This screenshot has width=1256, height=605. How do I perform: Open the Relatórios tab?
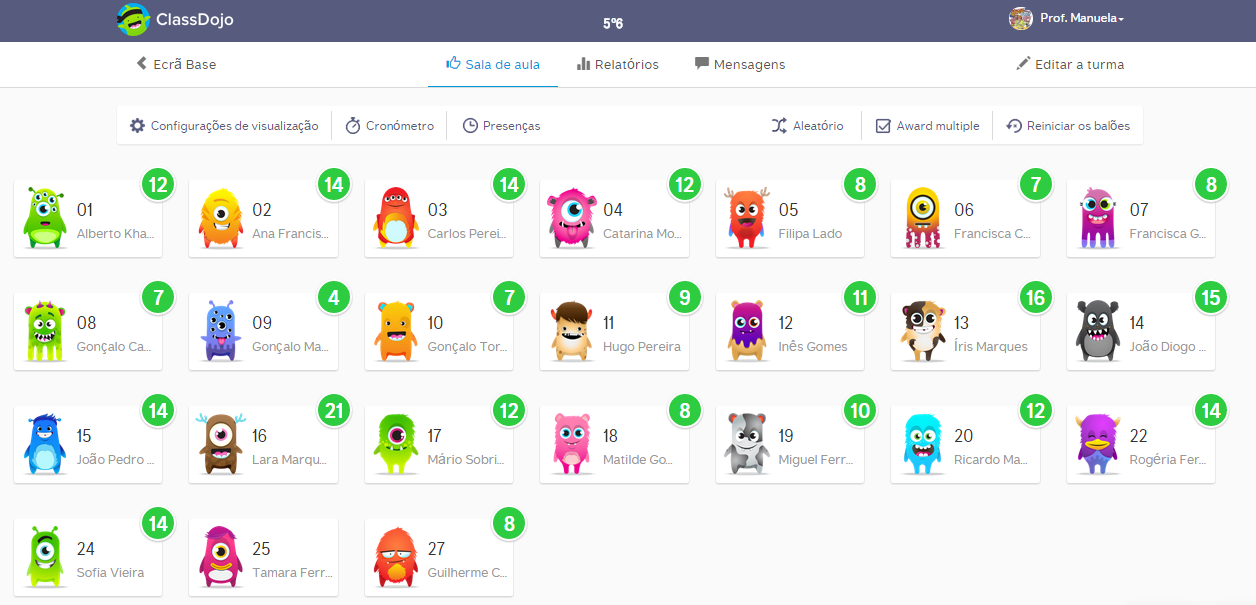[x=618, y=64]
